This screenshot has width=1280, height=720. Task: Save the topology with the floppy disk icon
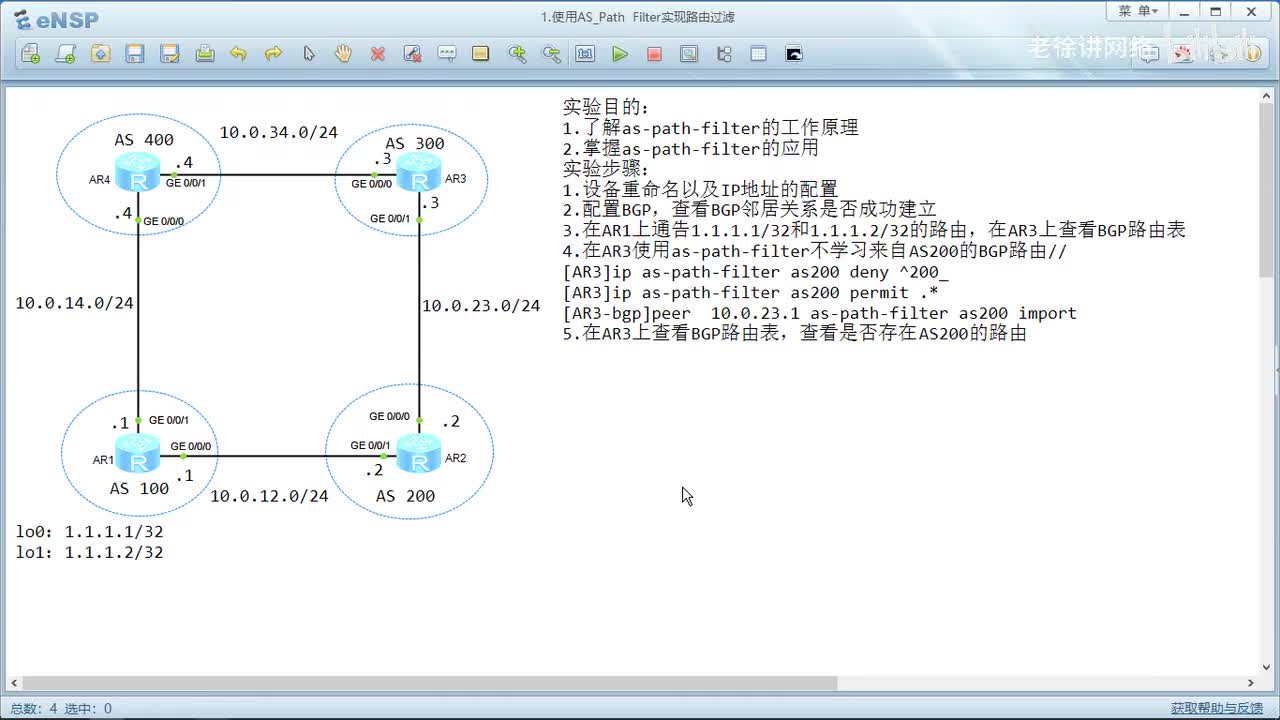tap(135, 54)
